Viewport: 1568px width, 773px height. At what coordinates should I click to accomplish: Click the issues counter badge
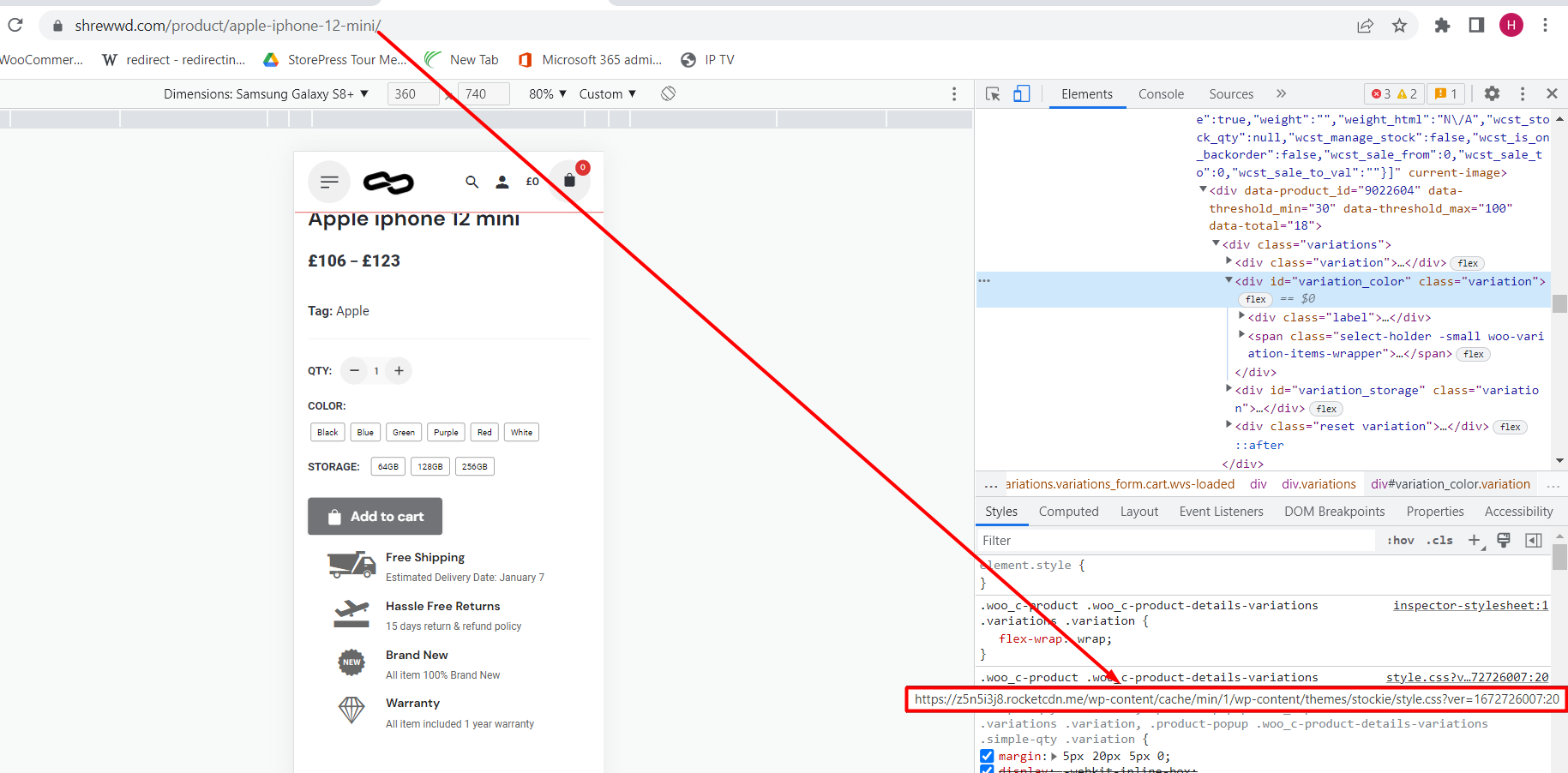coord(1446,93)
